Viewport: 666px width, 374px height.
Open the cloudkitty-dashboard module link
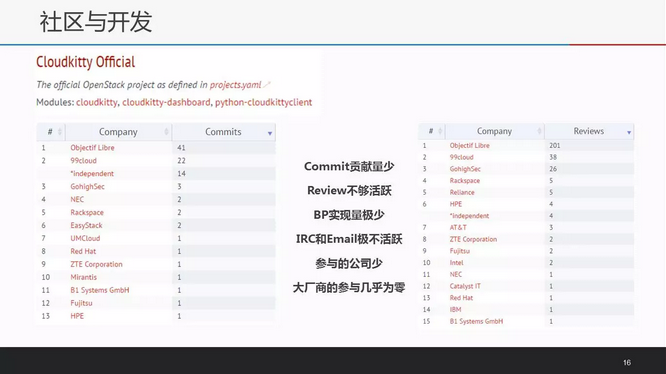[166, 102]
